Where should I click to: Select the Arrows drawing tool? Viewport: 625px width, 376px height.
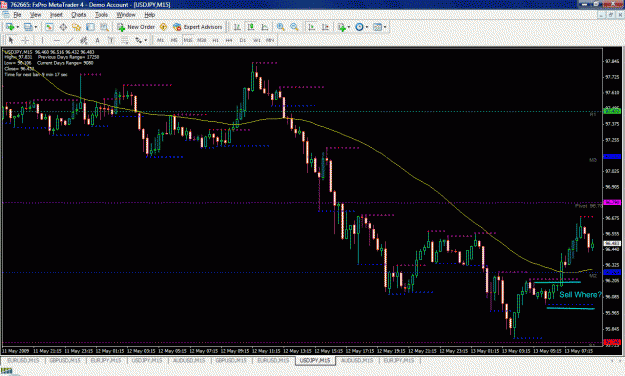click(x=138, y=40)
